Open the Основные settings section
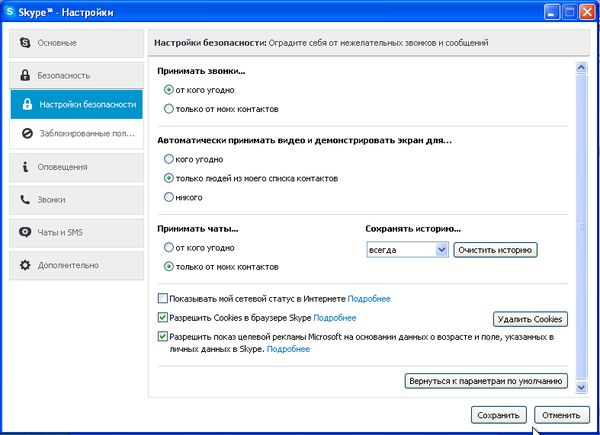This screenshot has width=600, height=435. (x=77, y=43)
